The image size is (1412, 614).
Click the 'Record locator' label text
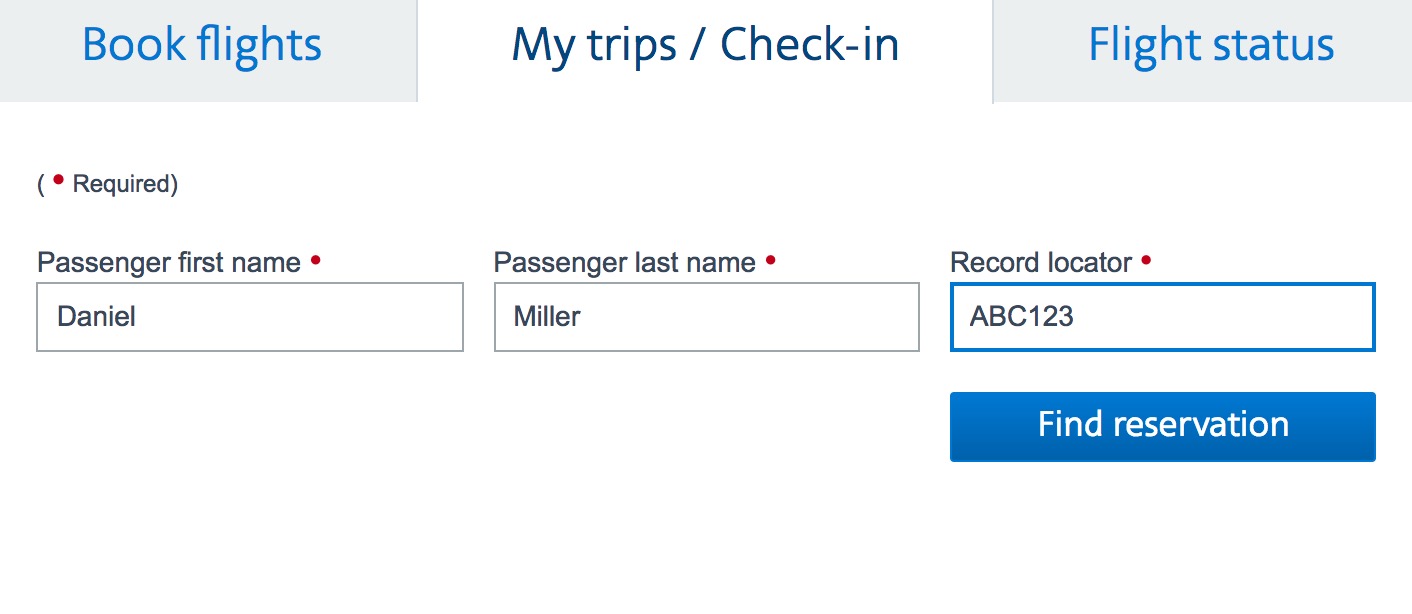pos(1040,263)
